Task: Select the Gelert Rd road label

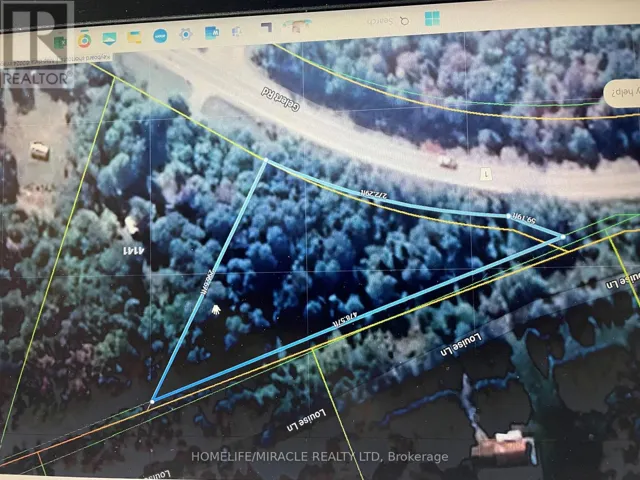Action: coord(281,99)
